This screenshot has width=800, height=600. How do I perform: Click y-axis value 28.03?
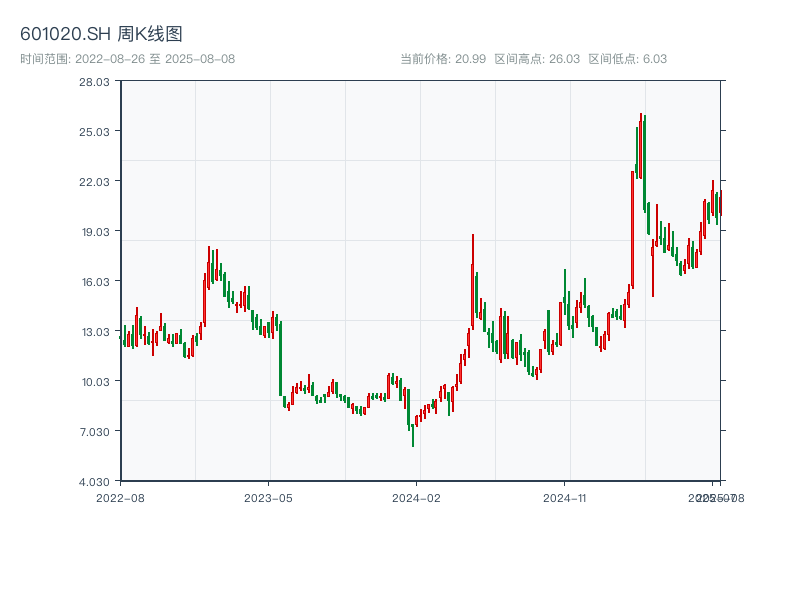[94, 82]
